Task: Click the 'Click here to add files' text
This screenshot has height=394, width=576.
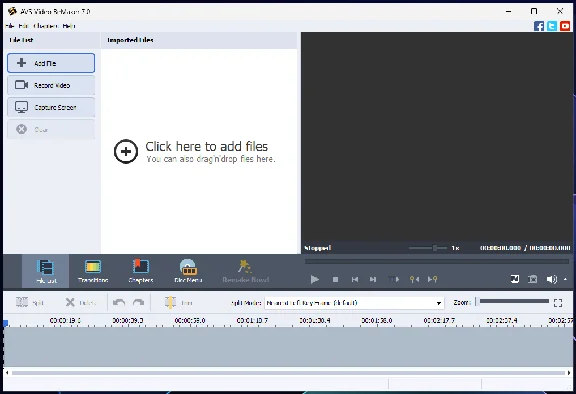Action: pos(206,147)
